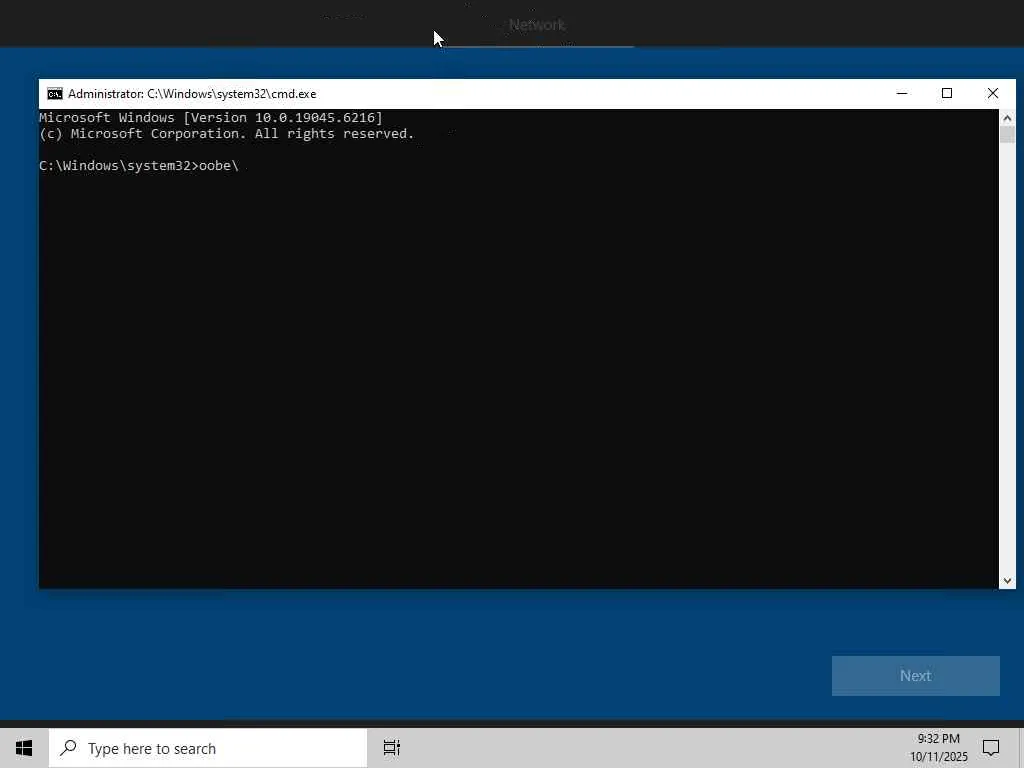1024x768 pixels.
Task: Minimize the Administrator cmd.exe window
Action: [902, 93]
